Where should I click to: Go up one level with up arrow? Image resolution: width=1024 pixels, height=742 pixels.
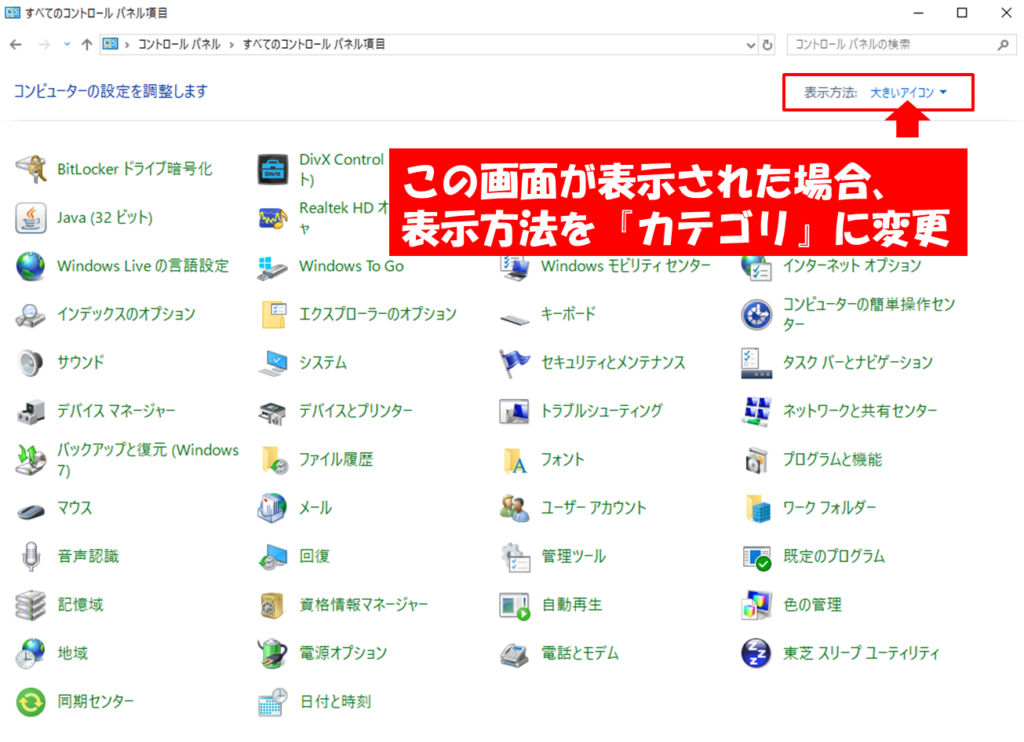86,44
